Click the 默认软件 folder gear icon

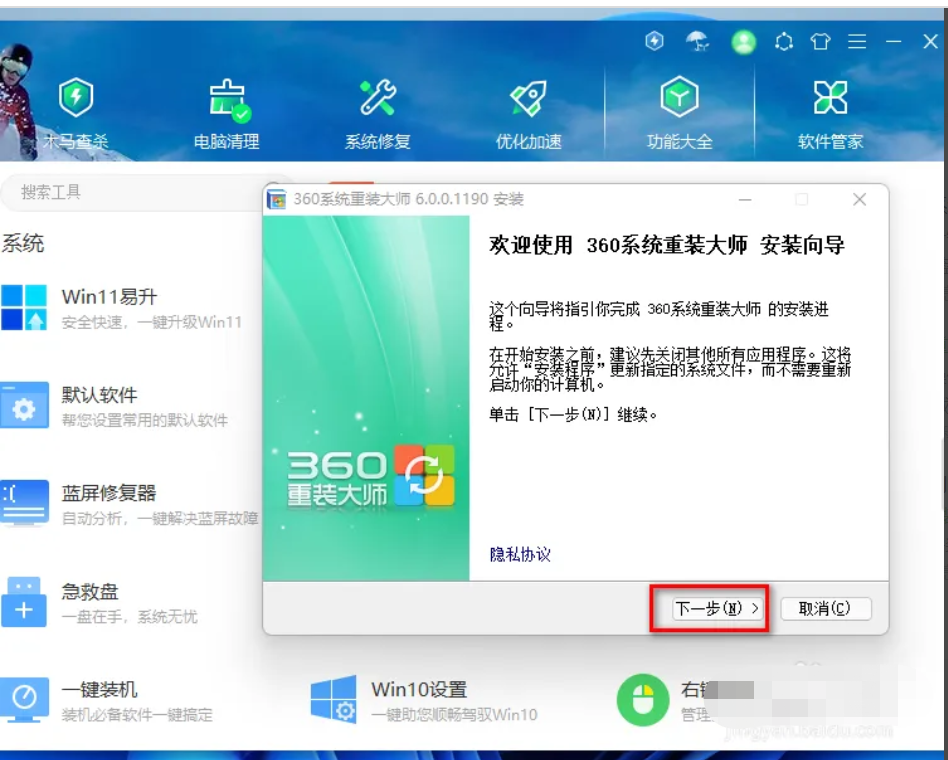pyautogui.click(x=24, y=406)
